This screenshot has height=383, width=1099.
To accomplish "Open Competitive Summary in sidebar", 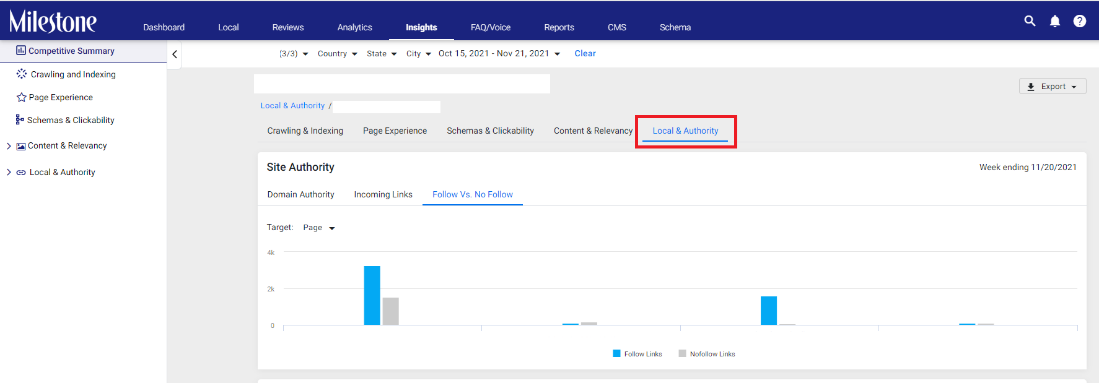I will [71, 51].
